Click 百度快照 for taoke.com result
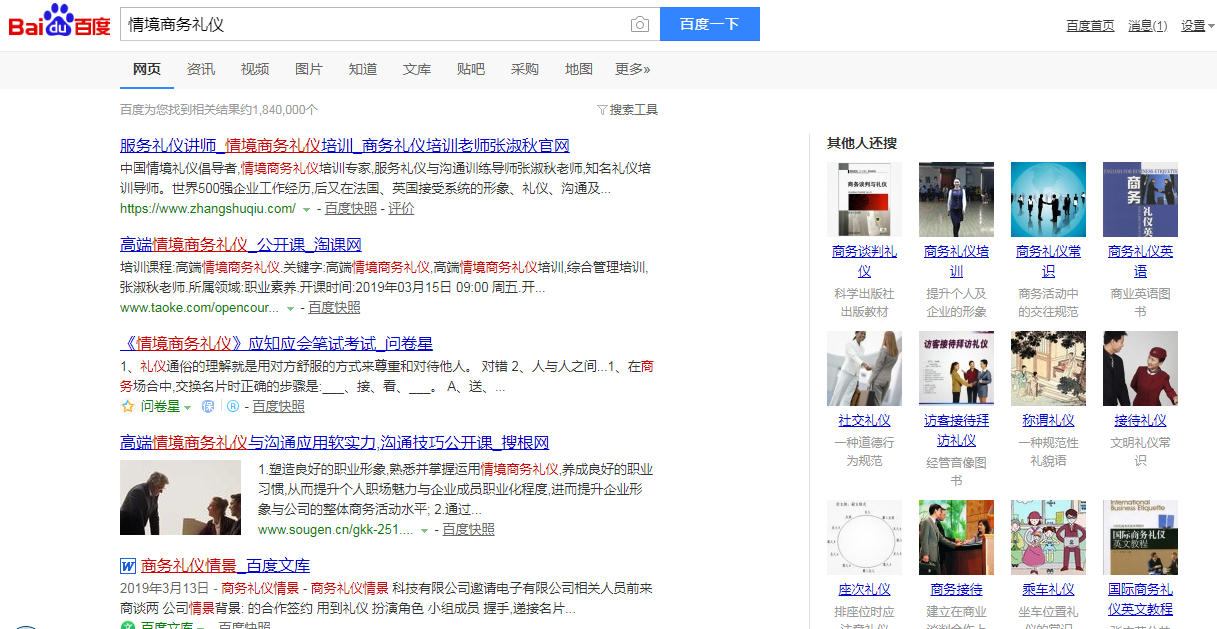 (334, 308)
